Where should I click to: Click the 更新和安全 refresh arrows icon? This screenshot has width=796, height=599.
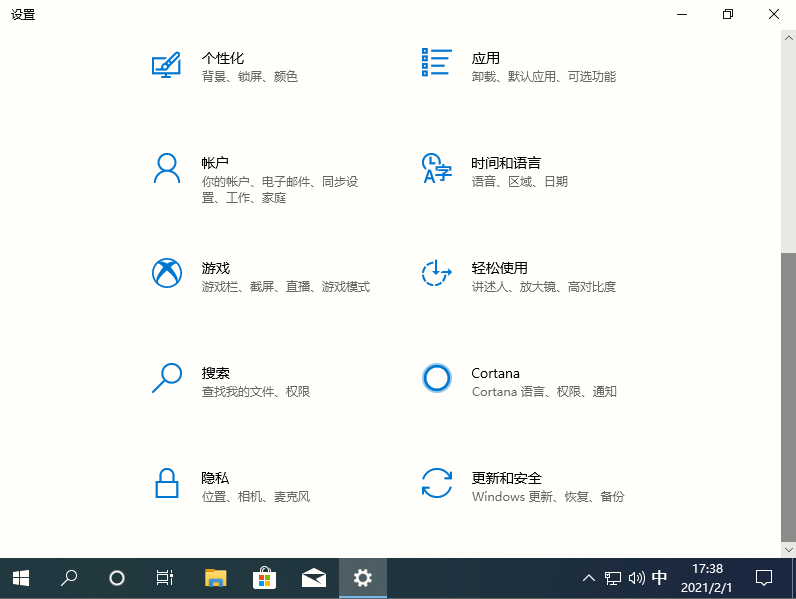pyautogui.click(x=437, y=483)
